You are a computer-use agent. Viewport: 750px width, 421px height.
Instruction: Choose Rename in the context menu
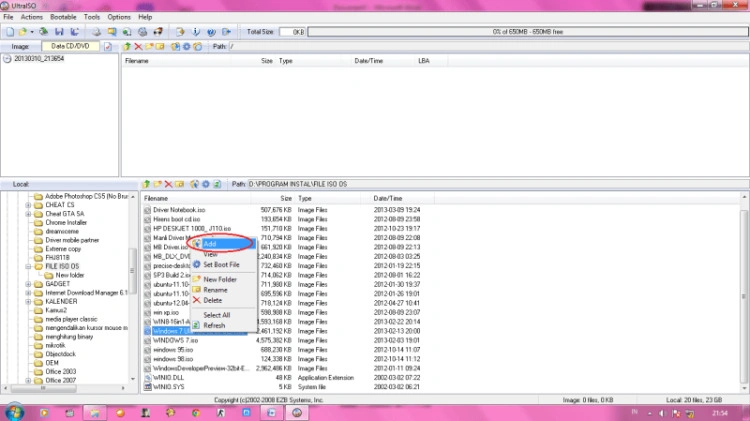(x=224, y=290)
